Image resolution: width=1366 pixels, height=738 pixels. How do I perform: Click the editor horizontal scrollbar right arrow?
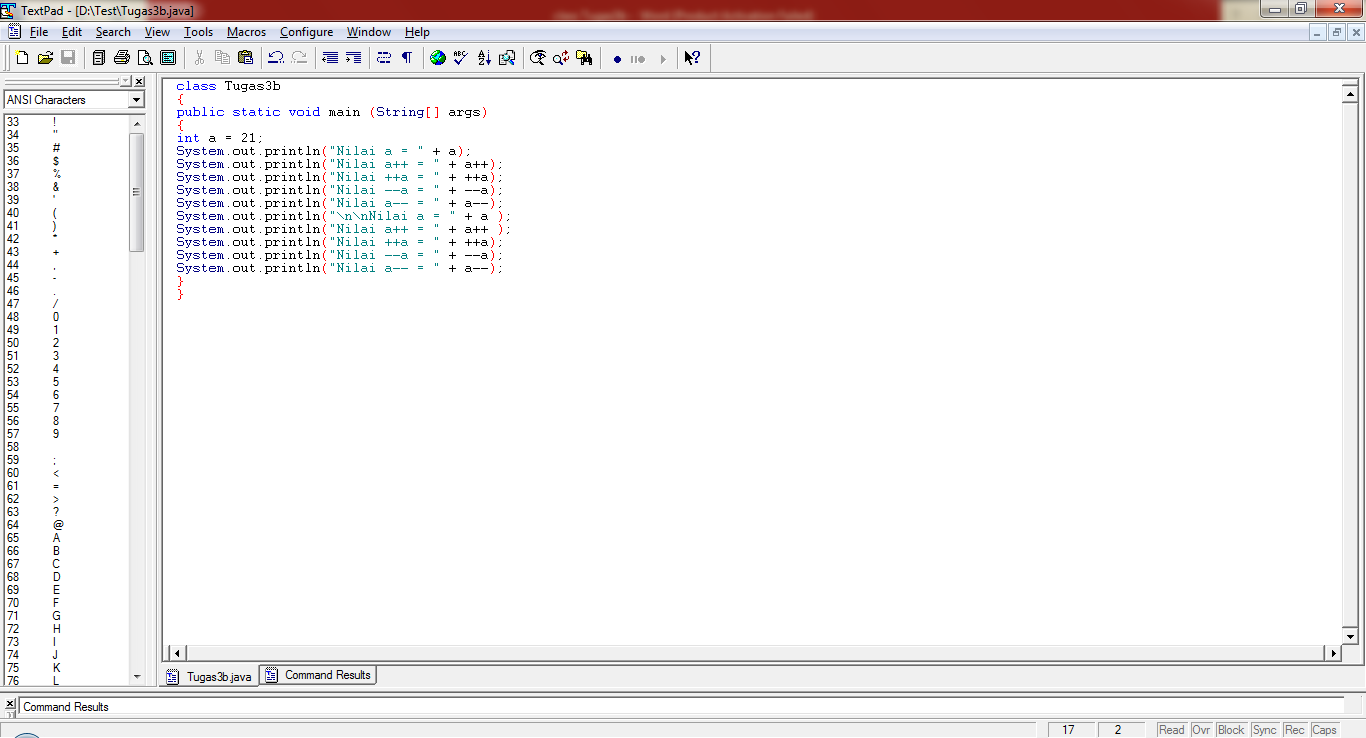click(x=1332, y=653)
